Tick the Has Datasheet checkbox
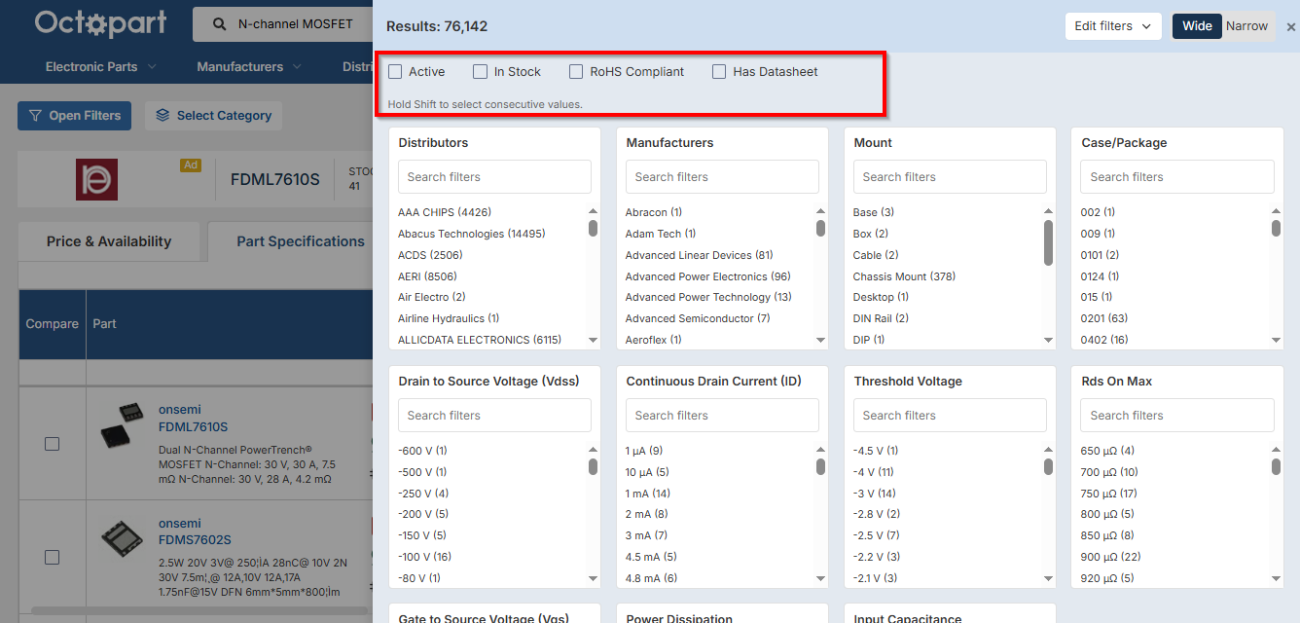The image size is (1300, 623). click(719, 72)
